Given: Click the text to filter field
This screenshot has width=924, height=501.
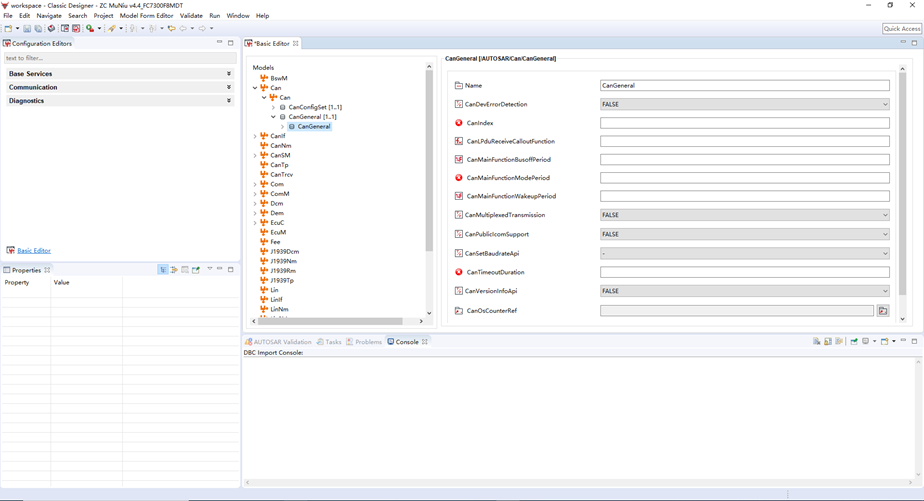Looking at the screenshot, I should click(x=120, y=58).
